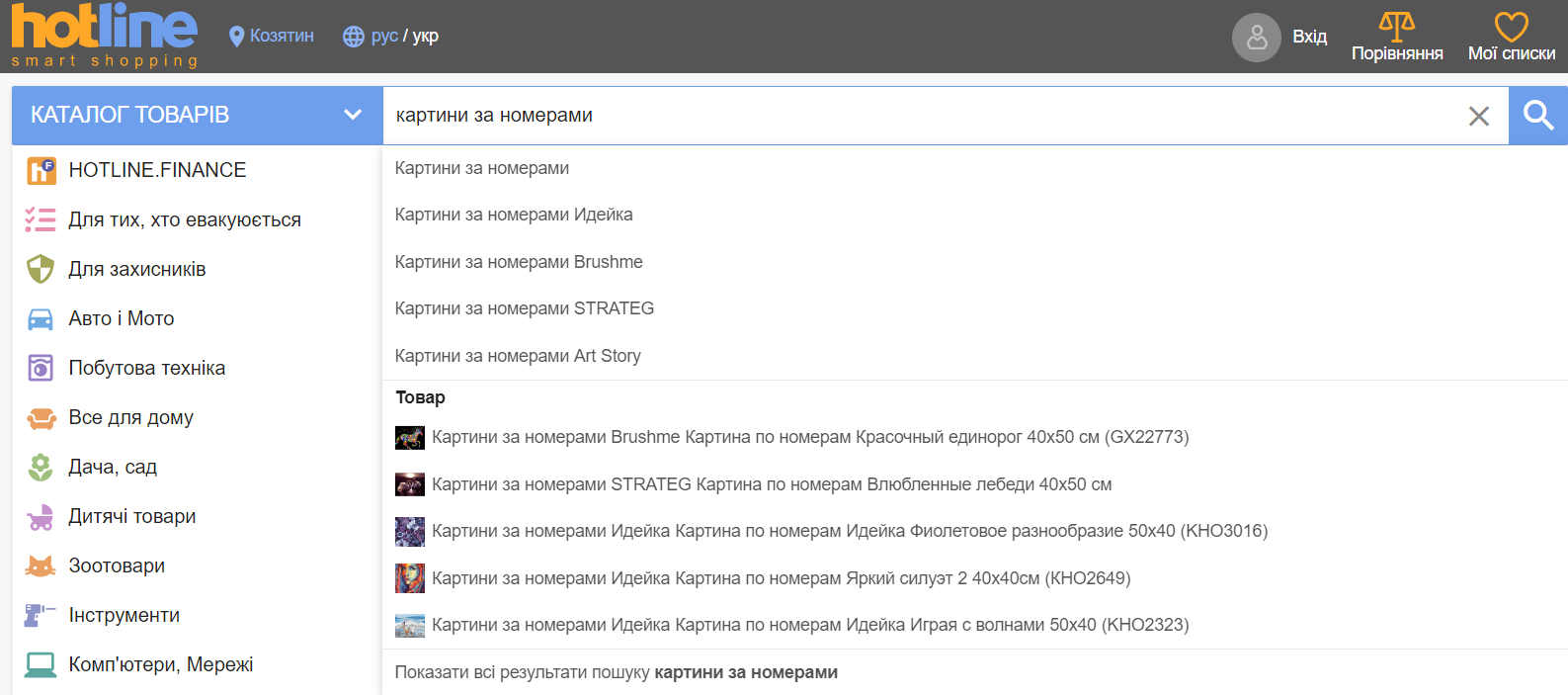
Task: Select the Козятин location pin
Action: [236, 37]
